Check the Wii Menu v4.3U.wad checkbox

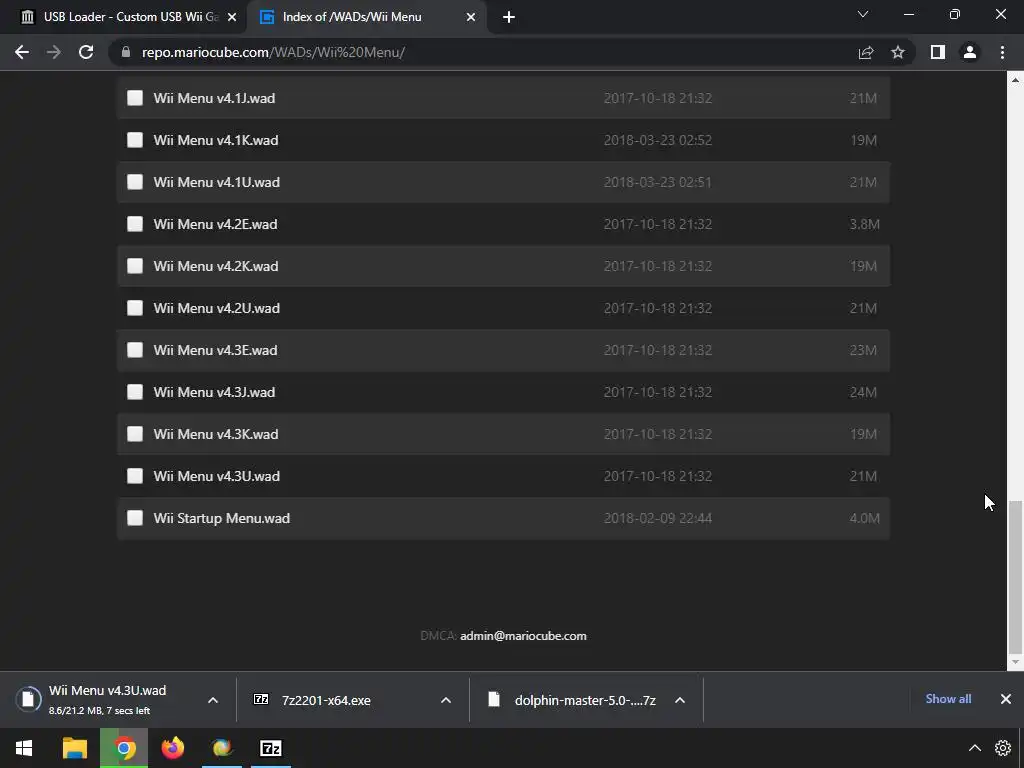(135, 476)
